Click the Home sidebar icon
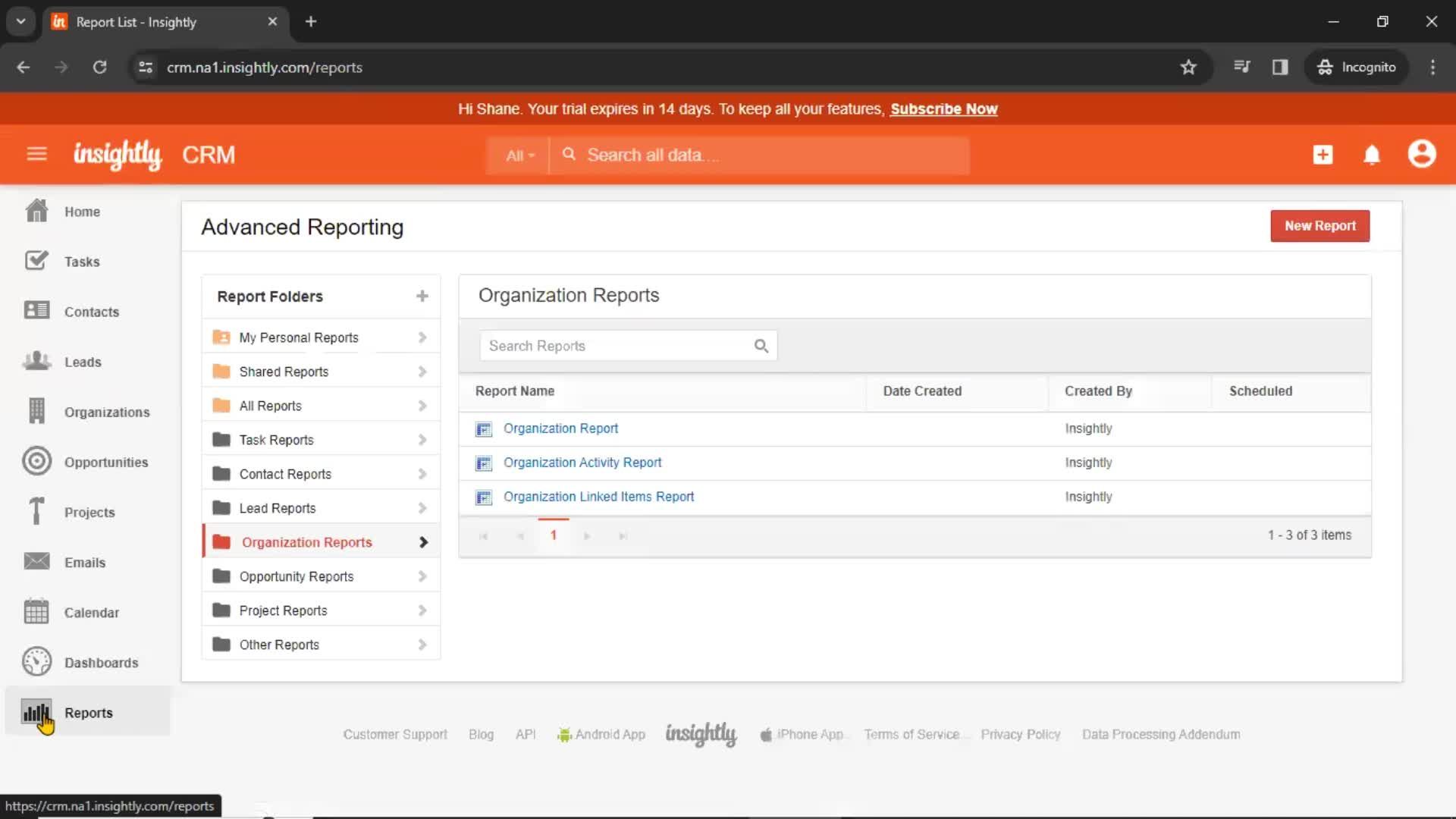 coord(35,211)
